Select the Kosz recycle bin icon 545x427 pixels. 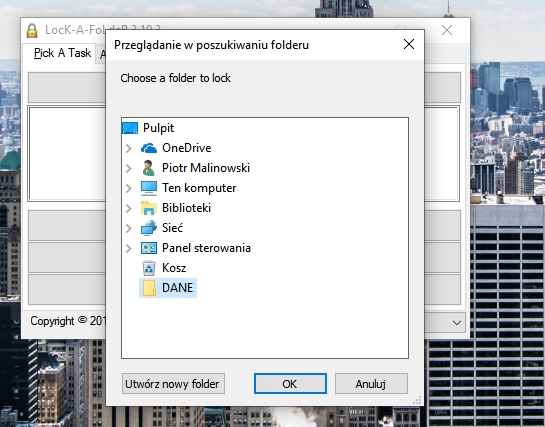[149, 268]
